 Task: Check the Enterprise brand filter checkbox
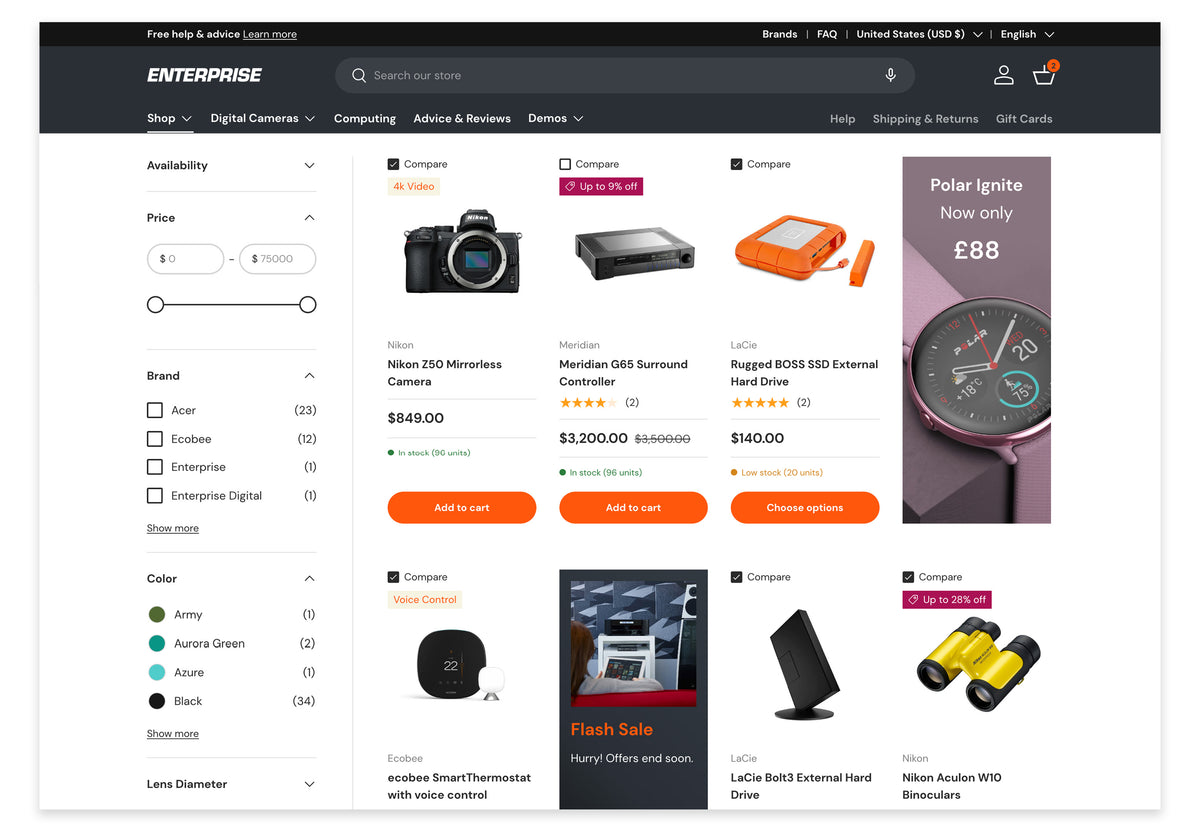tap(155, 467)
